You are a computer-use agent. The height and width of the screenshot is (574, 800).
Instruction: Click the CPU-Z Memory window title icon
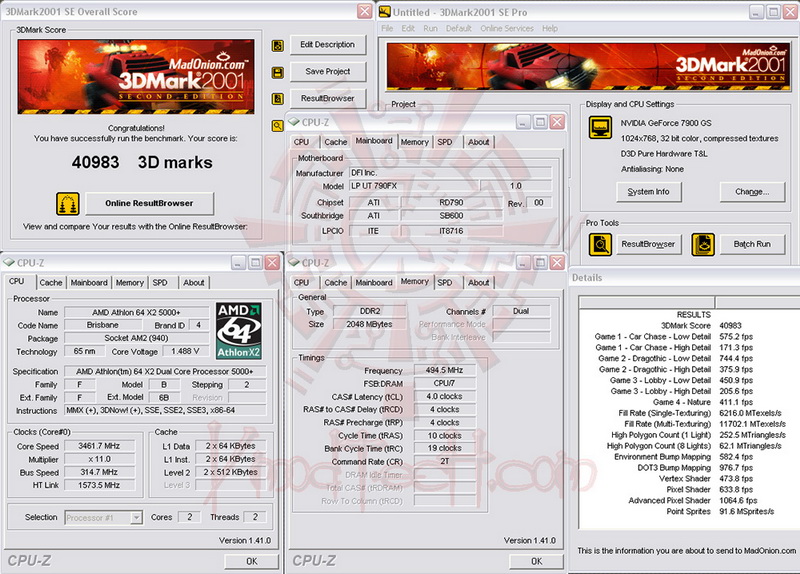(x=293, y=263)
